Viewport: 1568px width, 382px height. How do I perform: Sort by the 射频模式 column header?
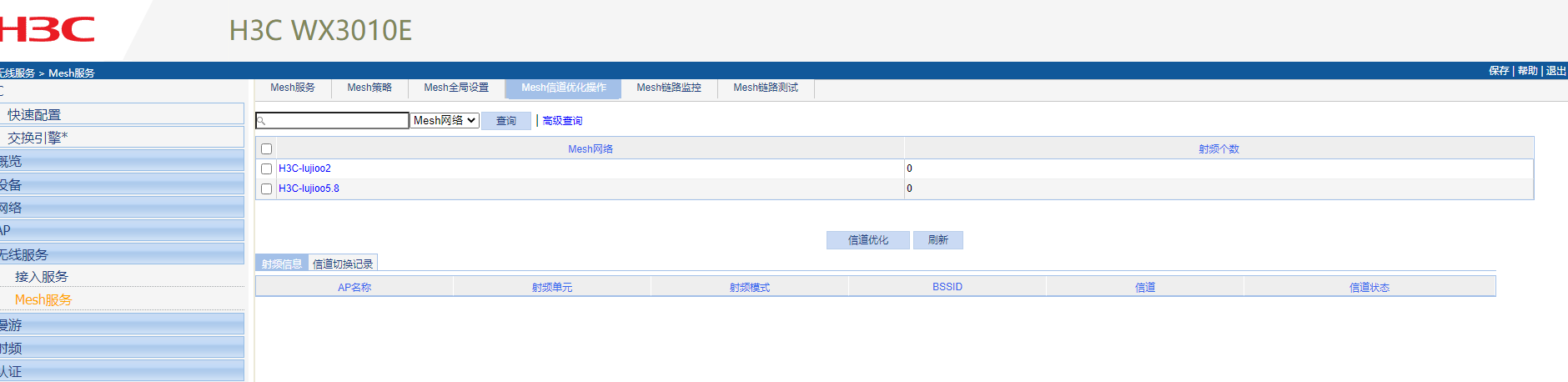750,288
